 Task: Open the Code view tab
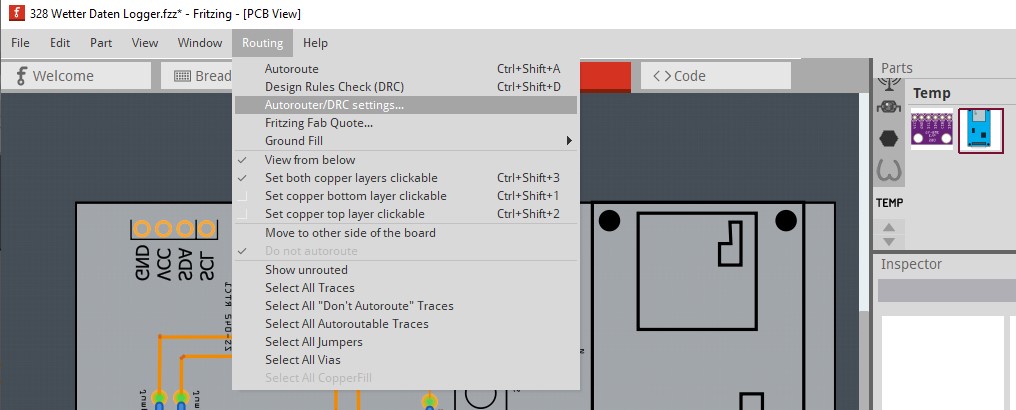coord(715,76)
